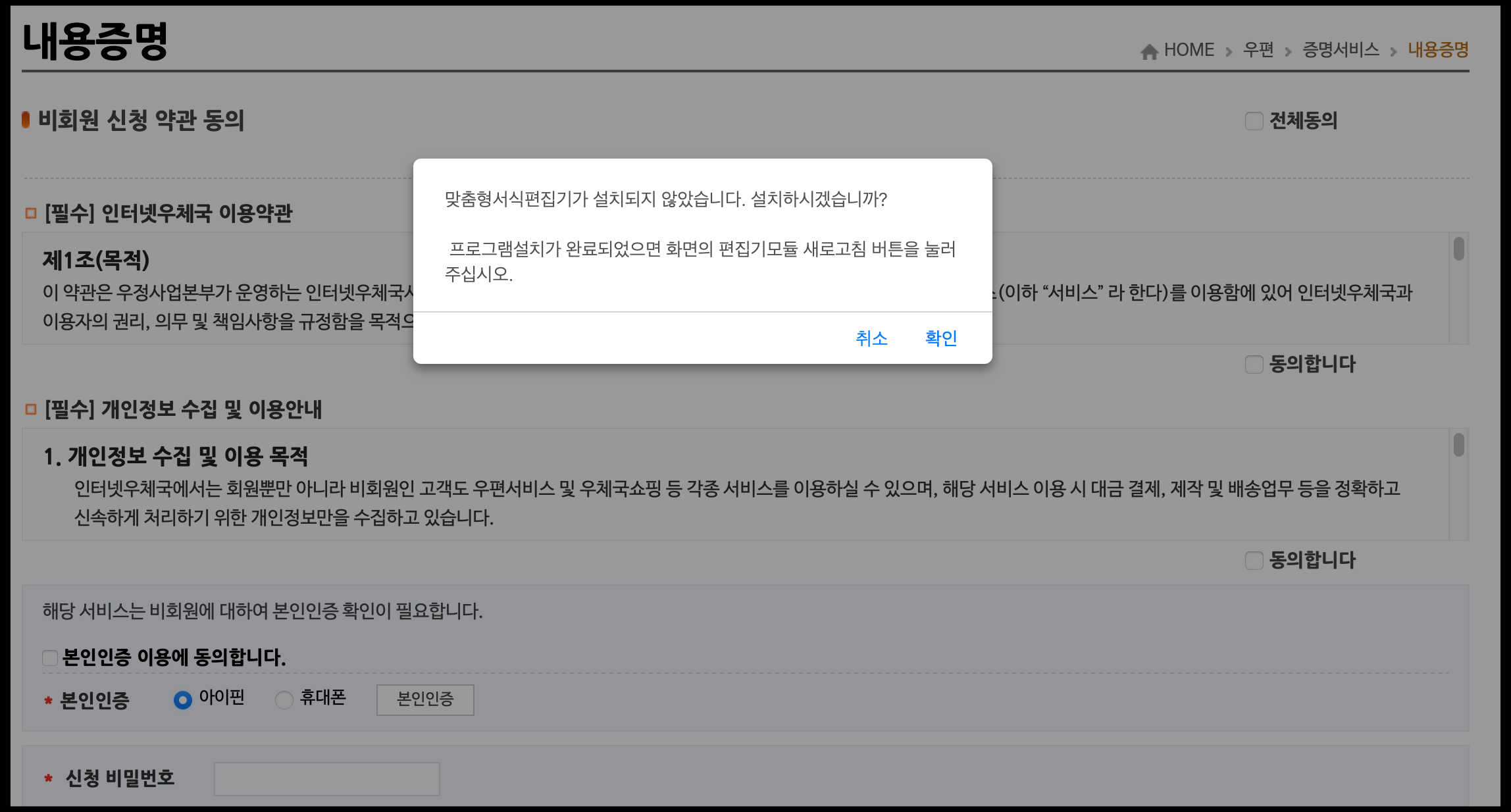Click orange bullet icon beside 비회원 신청 약관 동의
The height and width of the screenshot is (812, 1511).
coord(26,120)
